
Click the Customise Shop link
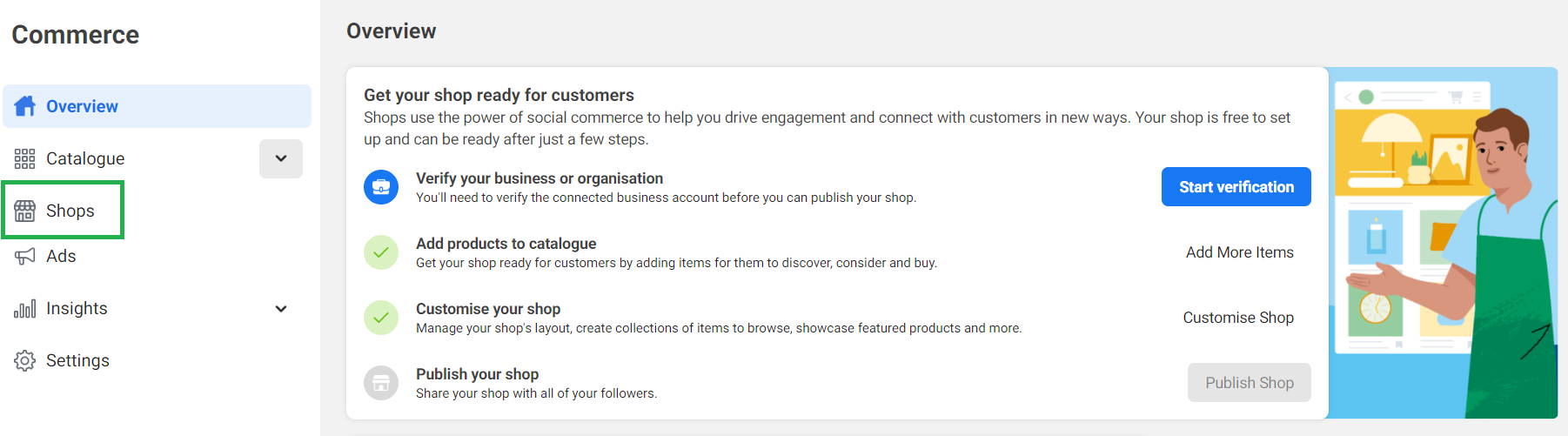[1238, 318]
